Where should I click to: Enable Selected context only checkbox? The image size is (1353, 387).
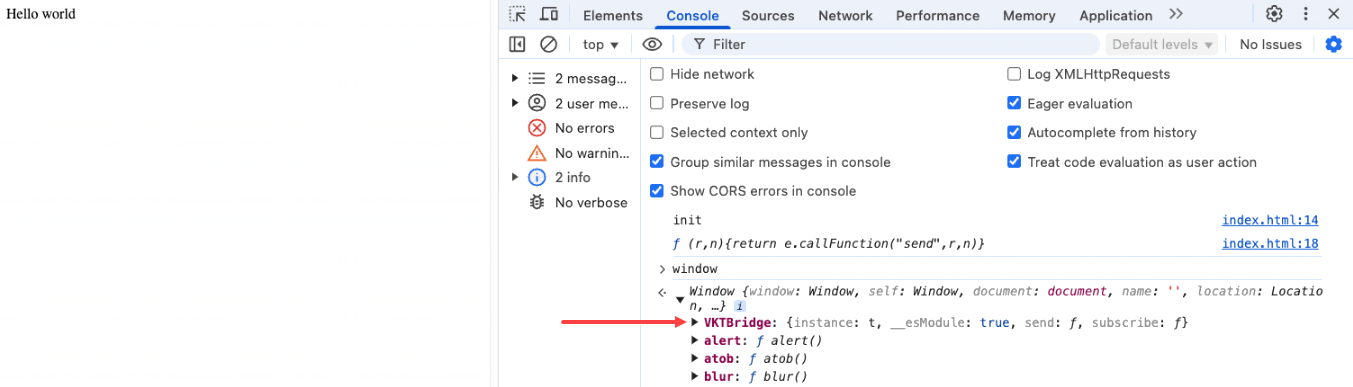657,132
